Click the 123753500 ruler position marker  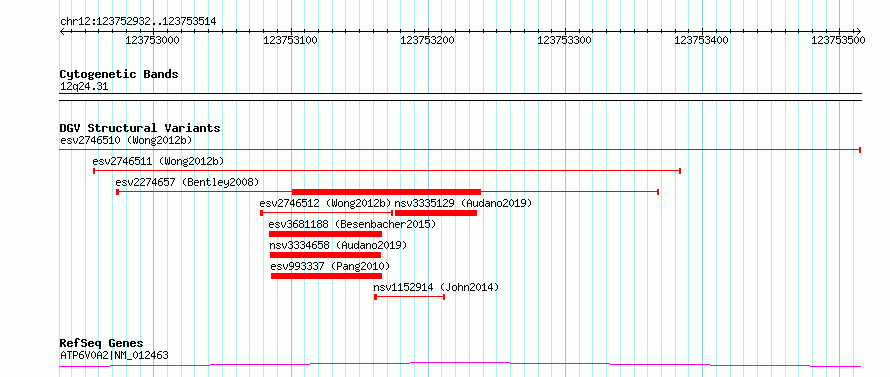[838, 40]
